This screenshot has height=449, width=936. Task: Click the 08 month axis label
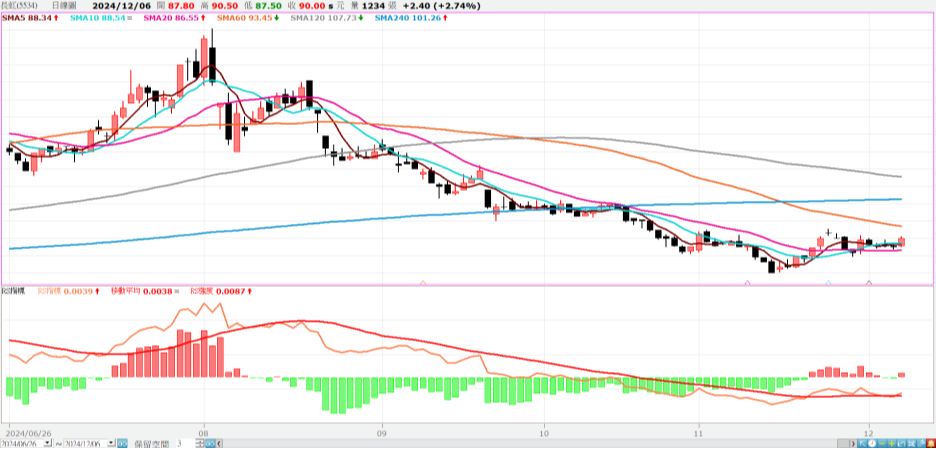coord(204,431)
